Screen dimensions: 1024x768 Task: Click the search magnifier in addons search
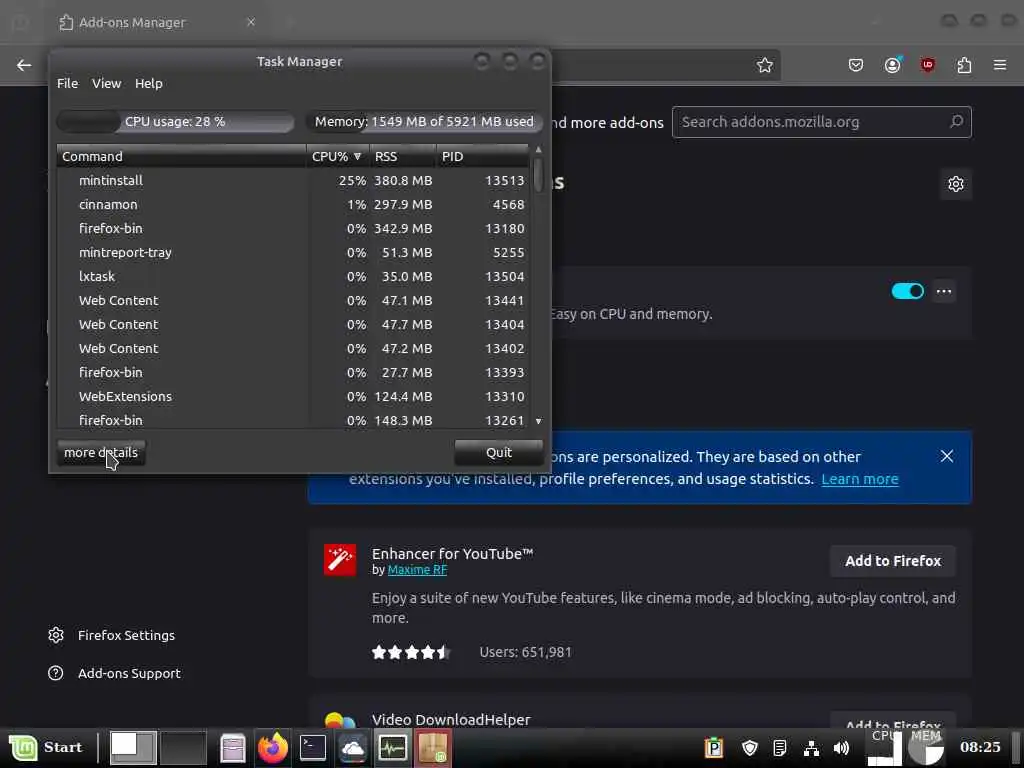pos(956,121)
